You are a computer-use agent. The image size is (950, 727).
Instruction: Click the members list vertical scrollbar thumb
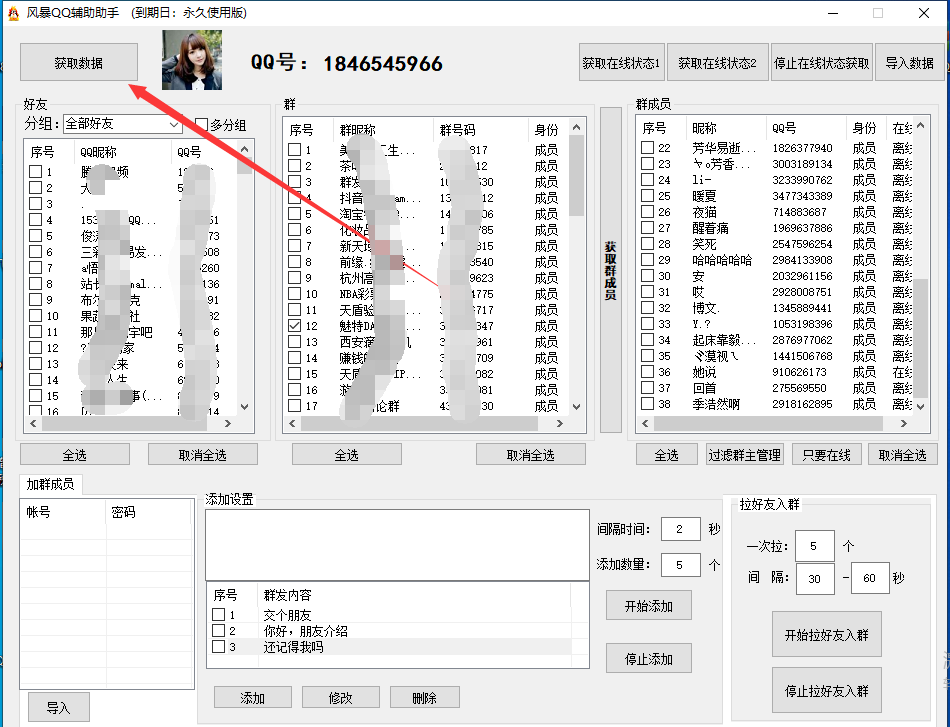click(921, 337)
